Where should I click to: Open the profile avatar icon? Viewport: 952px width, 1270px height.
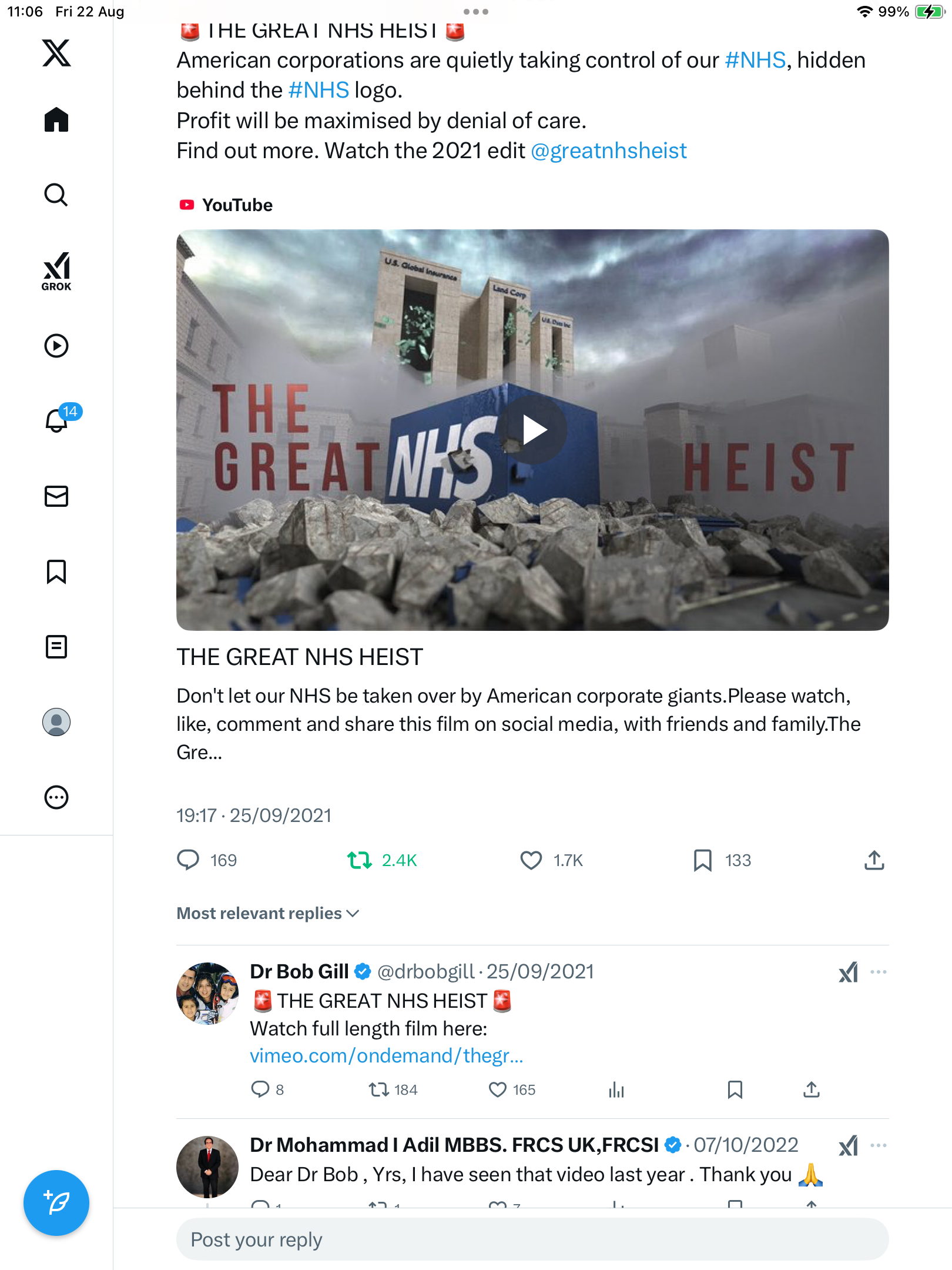click(x=56, y=722)
